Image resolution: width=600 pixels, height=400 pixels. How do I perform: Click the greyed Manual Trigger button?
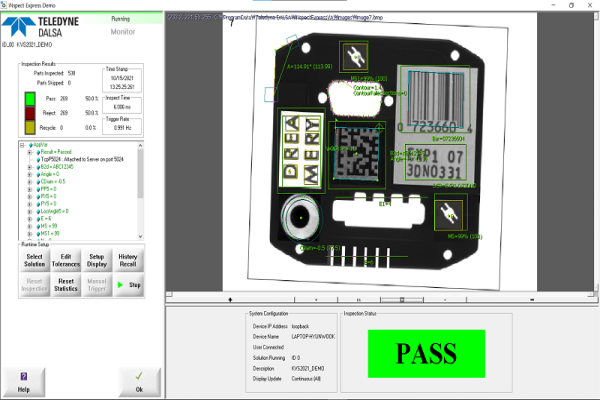pyautogui.click(x=97, y=285)
